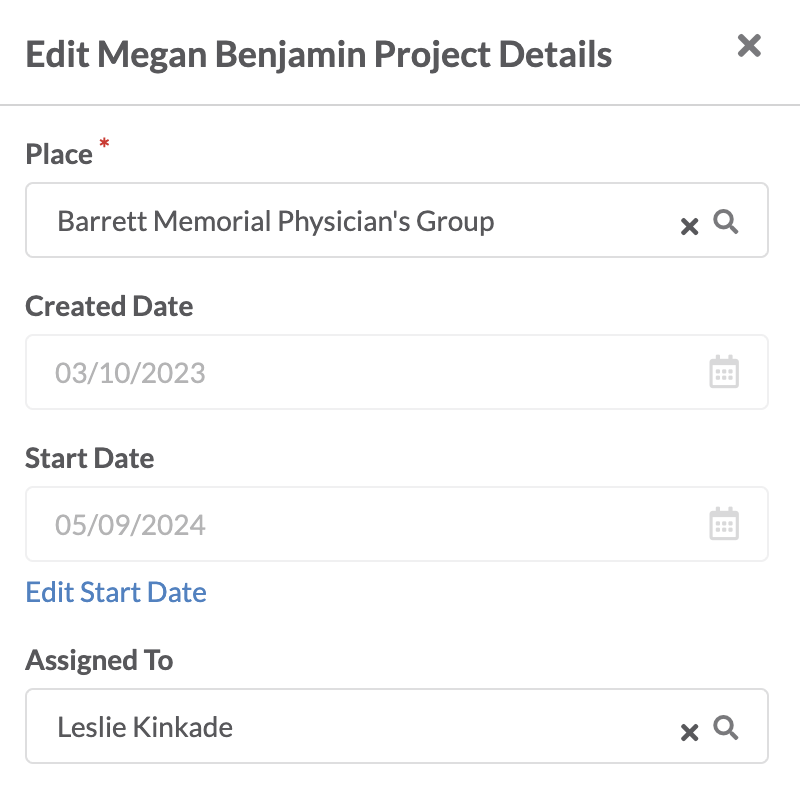Select the Leslie Kinkade name text

tap(145, 727)
